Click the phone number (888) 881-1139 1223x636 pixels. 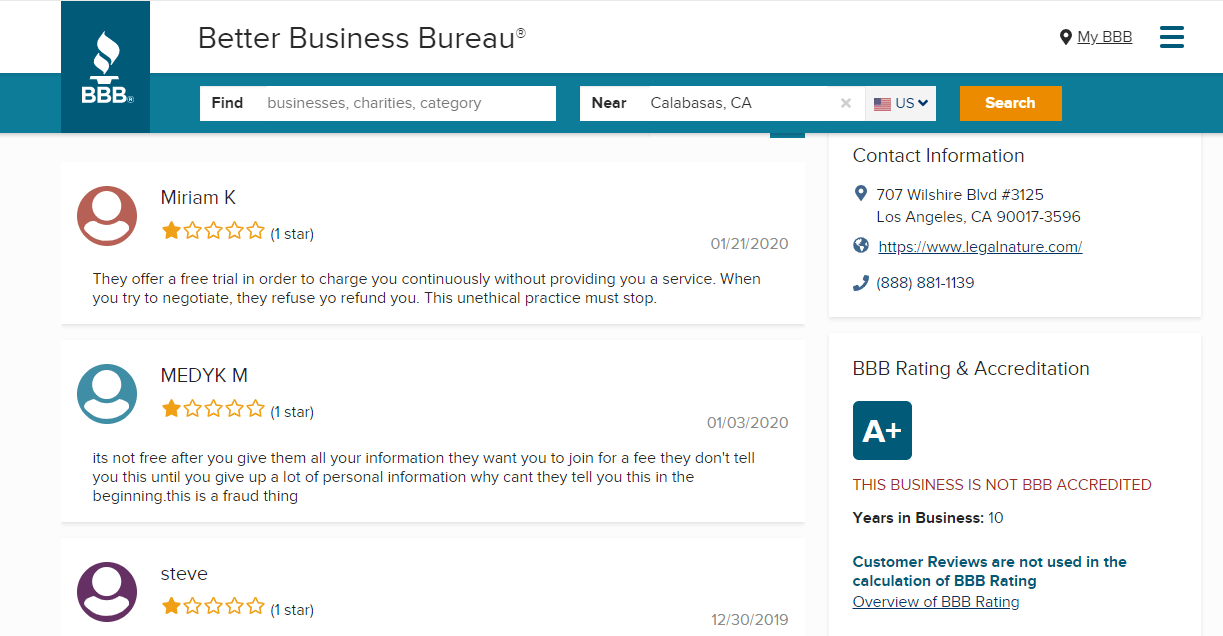[x=925, y=283]
